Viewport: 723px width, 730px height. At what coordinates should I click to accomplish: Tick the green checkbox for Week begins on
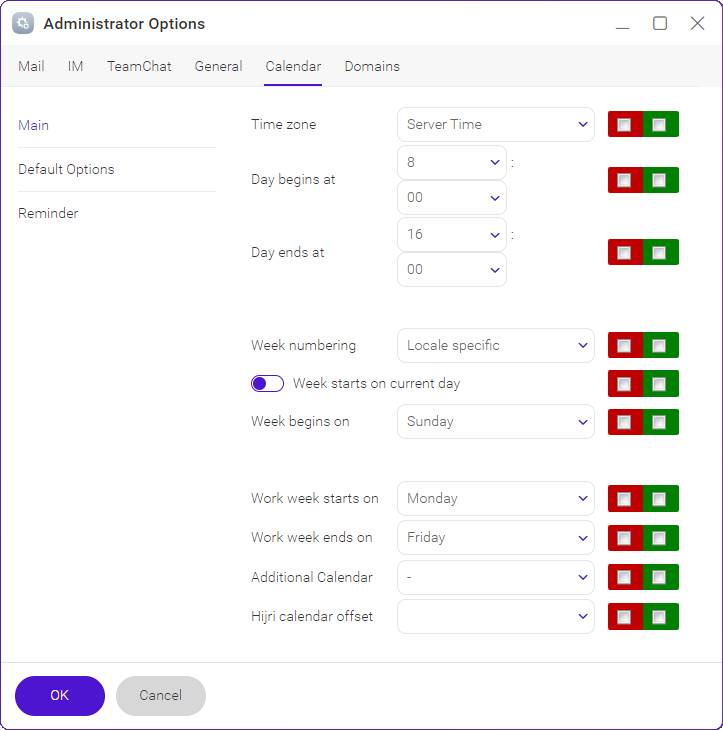(x=659, y=422)
